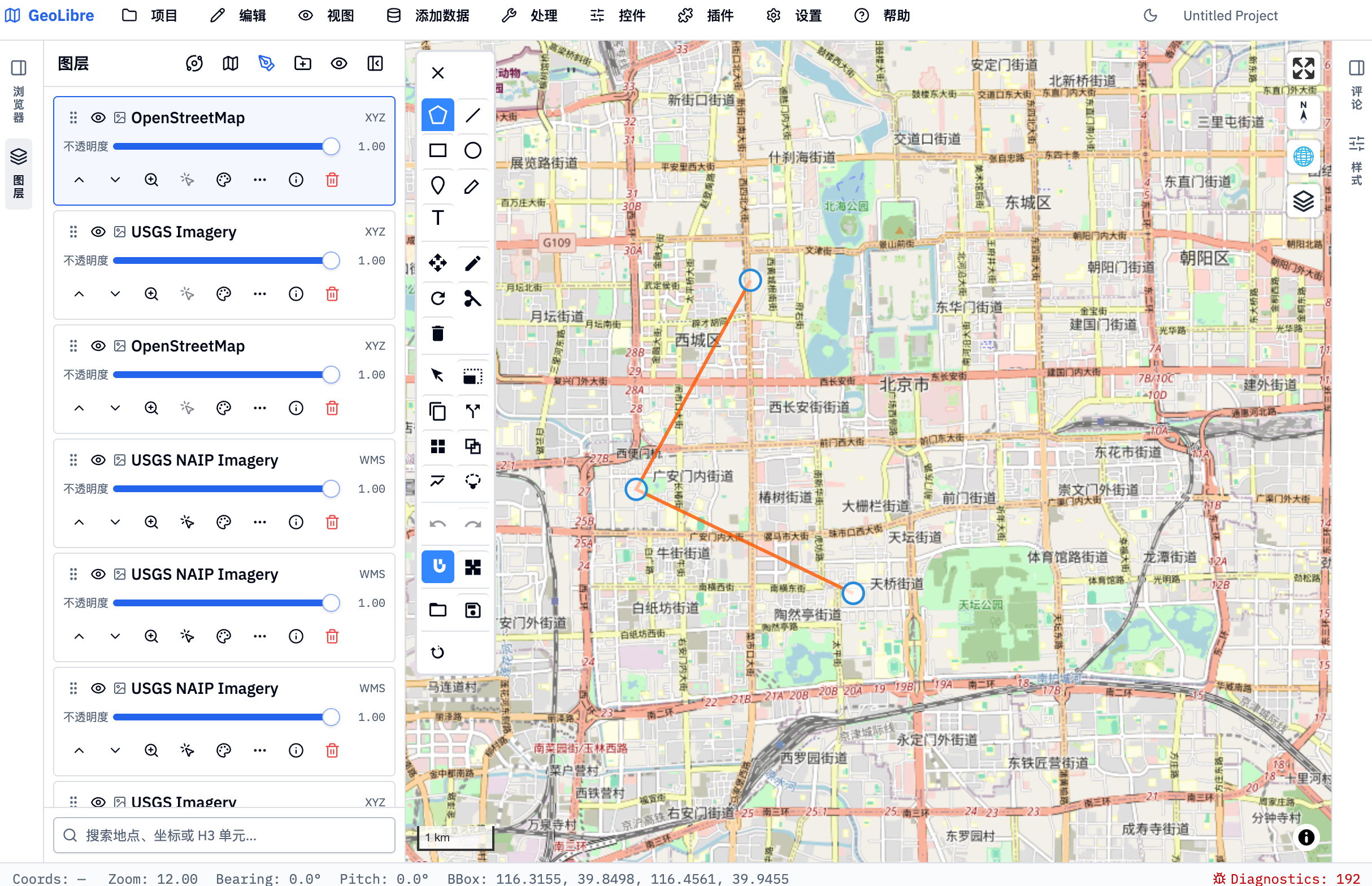Toggle eye of top USGS NAIP Imagery layer
Image resolution: width=1372 pixels, height=886 pixels.
pyautogui.click(x=98, y=461)
